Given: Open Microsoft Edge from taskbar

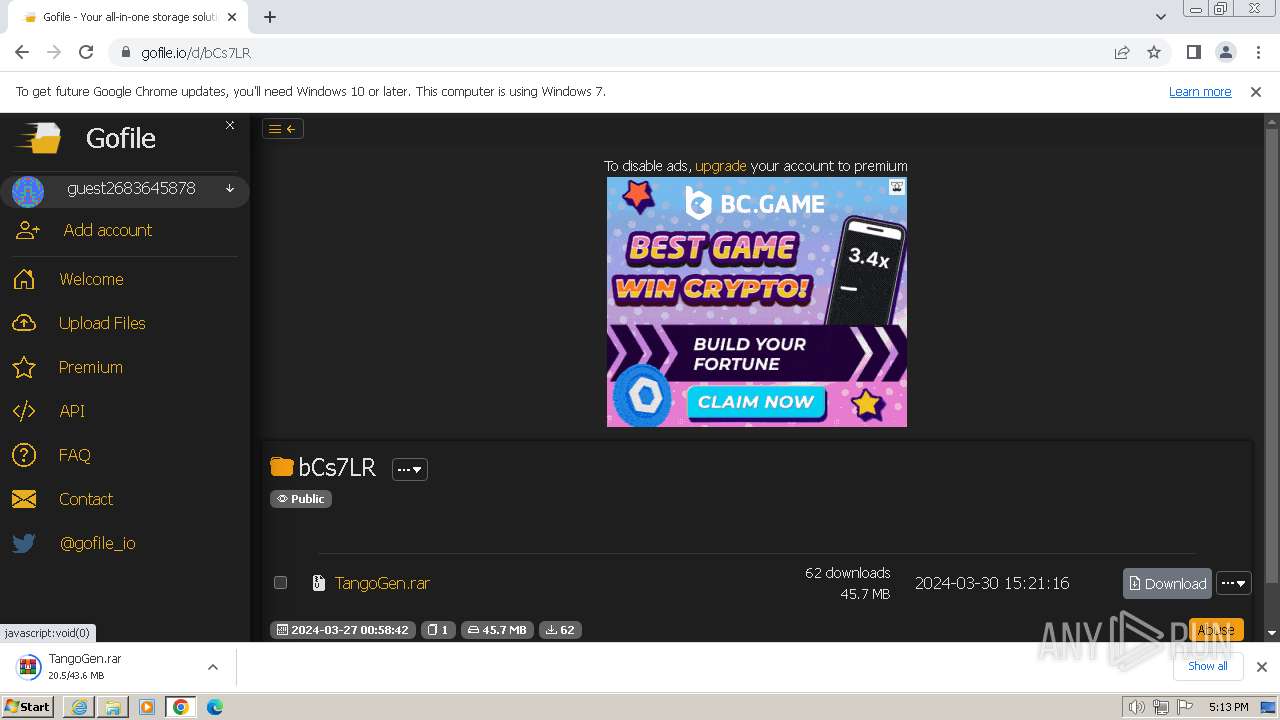Looking at the screenshot, I should click(x=215, y=706).
